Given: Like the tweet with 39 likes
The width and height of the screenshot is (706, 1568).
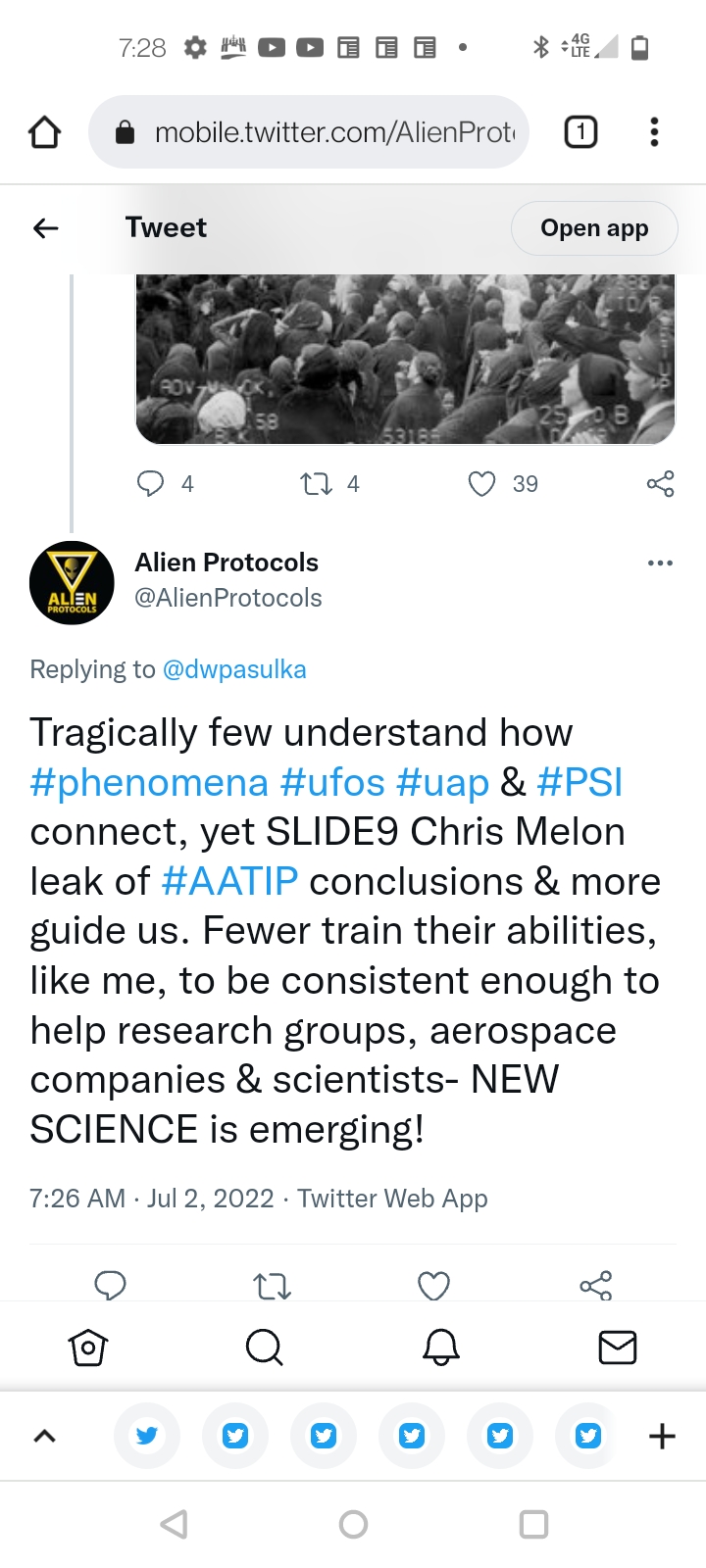Looking at the screenshot, I should (482, 484).
